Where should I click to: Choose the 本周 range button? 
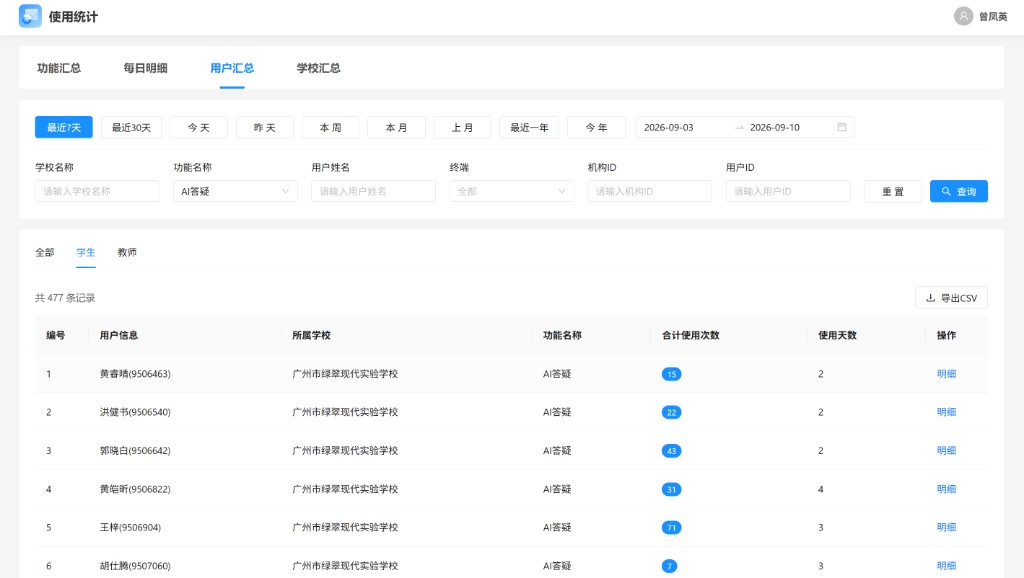click(330, 127)
